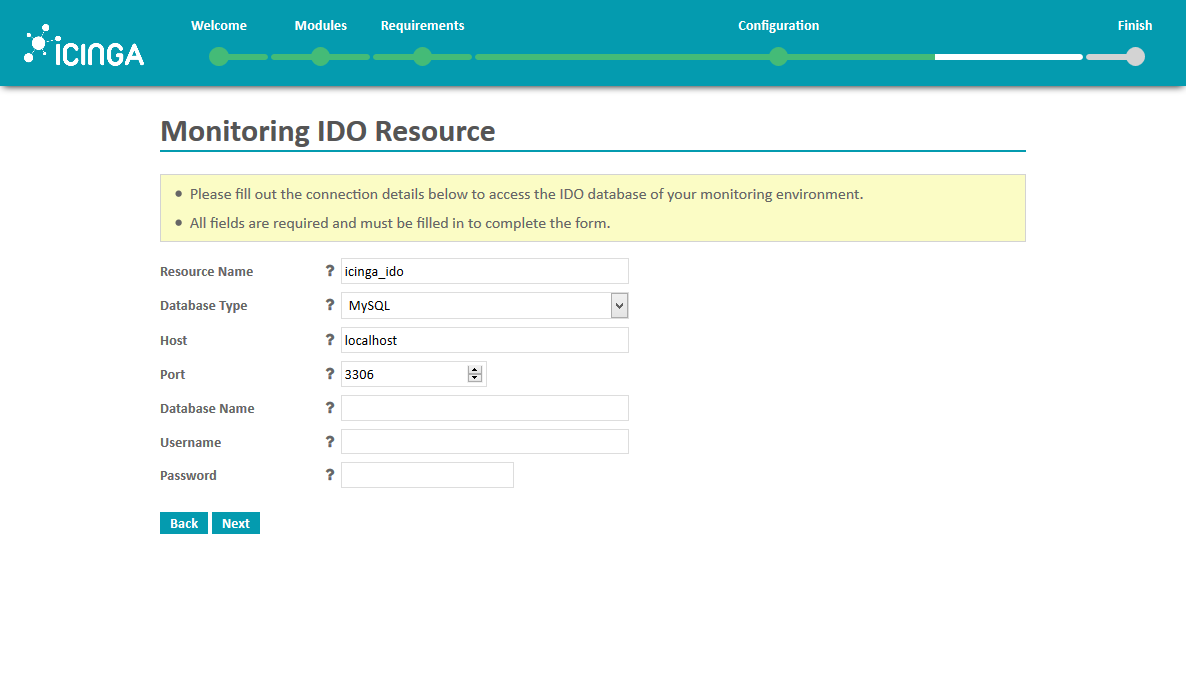Click the Modules progress dot
The height and width of the screenshot is (681, 1186).
tap(321, 57)
